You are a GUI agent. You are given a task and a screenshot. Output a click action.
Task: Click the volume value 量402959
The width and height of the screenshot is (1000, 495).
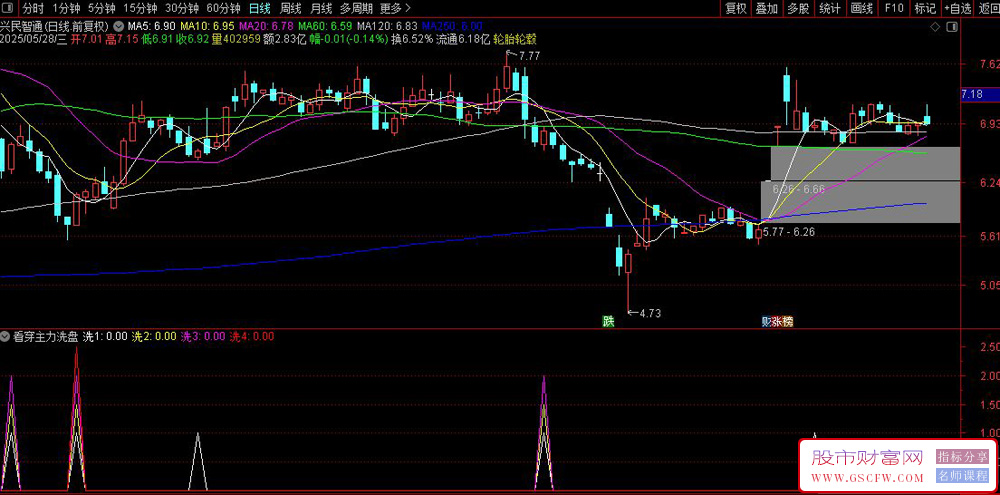(235, 38)
